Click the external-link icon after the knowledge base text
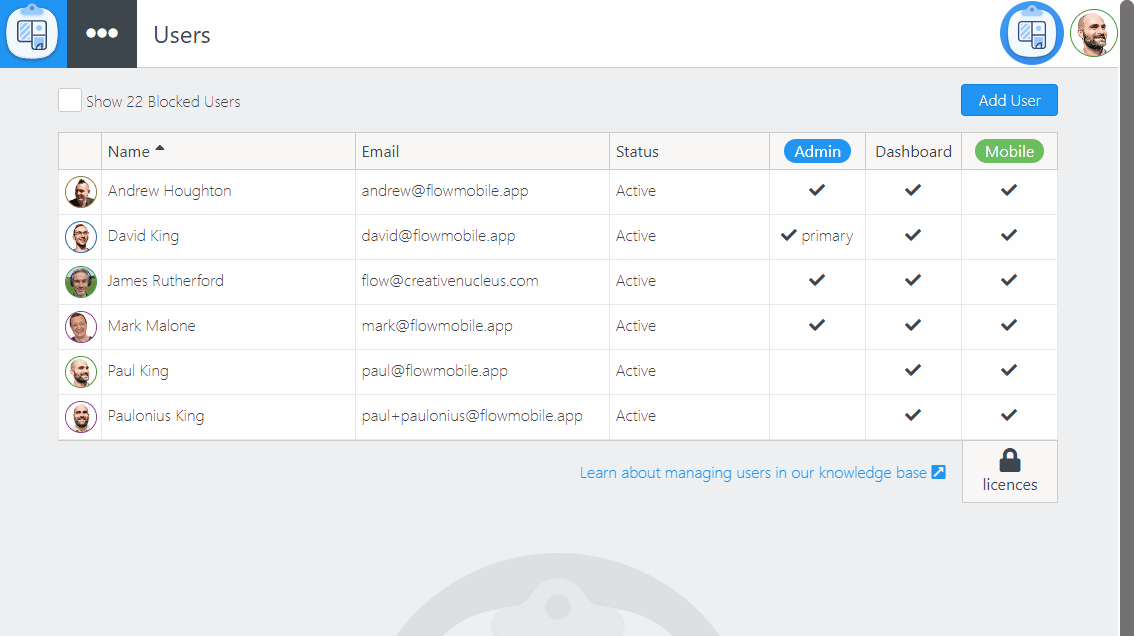This screenshot has width=1134, height=636. coord(938,472)
